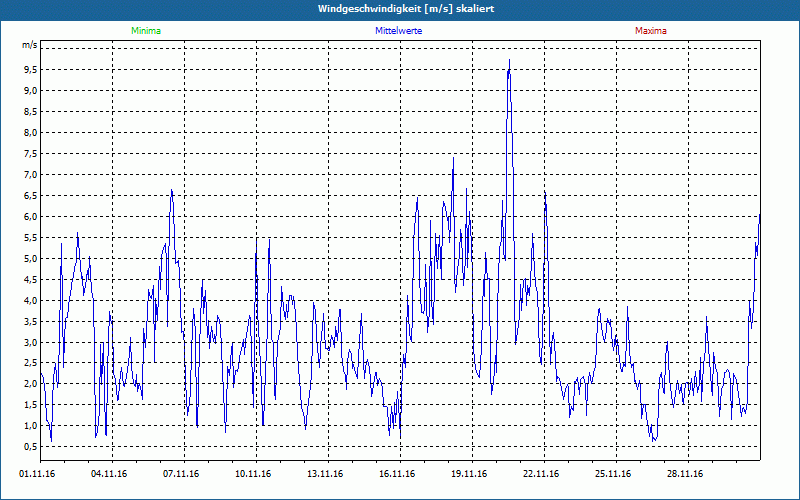Click the chart title Windgeschwindigkeit [m/s] skaliert
This screenshot has width=800, height=500.
pos(406,9)
